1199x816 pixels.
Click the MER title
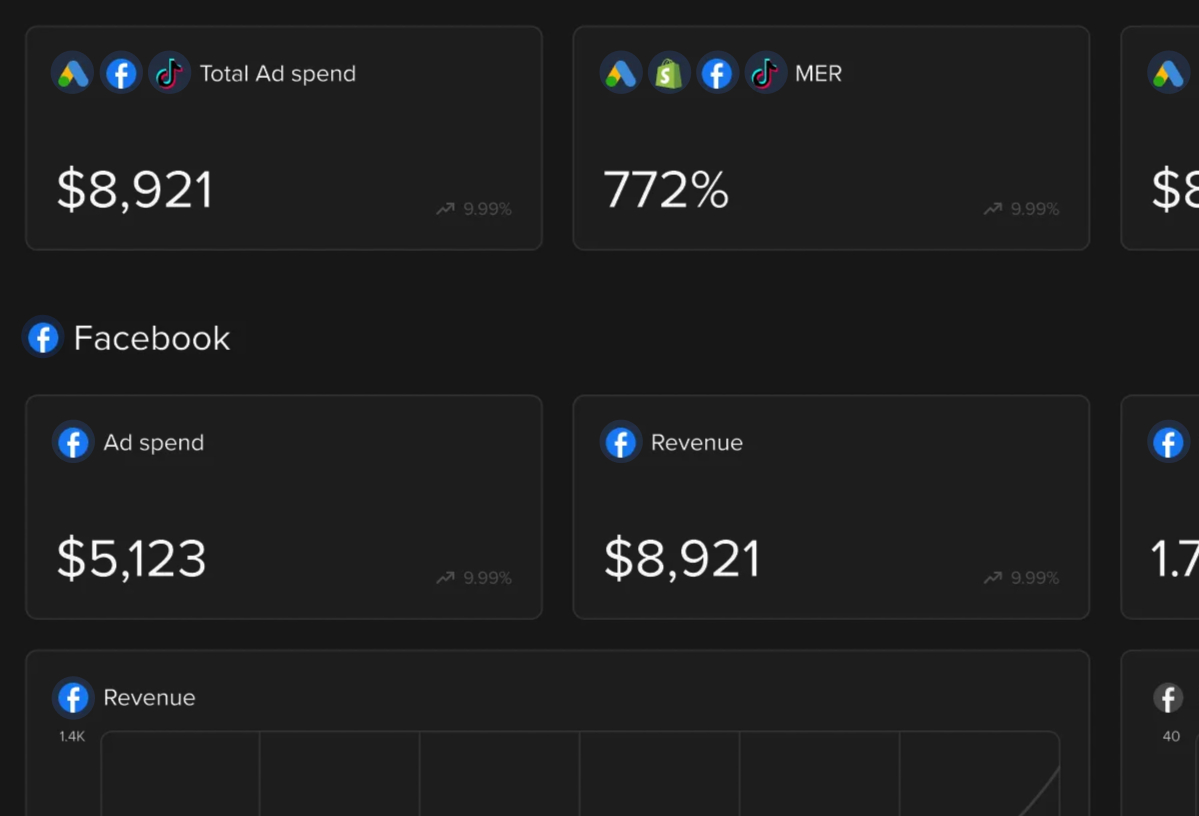[818, 73]
